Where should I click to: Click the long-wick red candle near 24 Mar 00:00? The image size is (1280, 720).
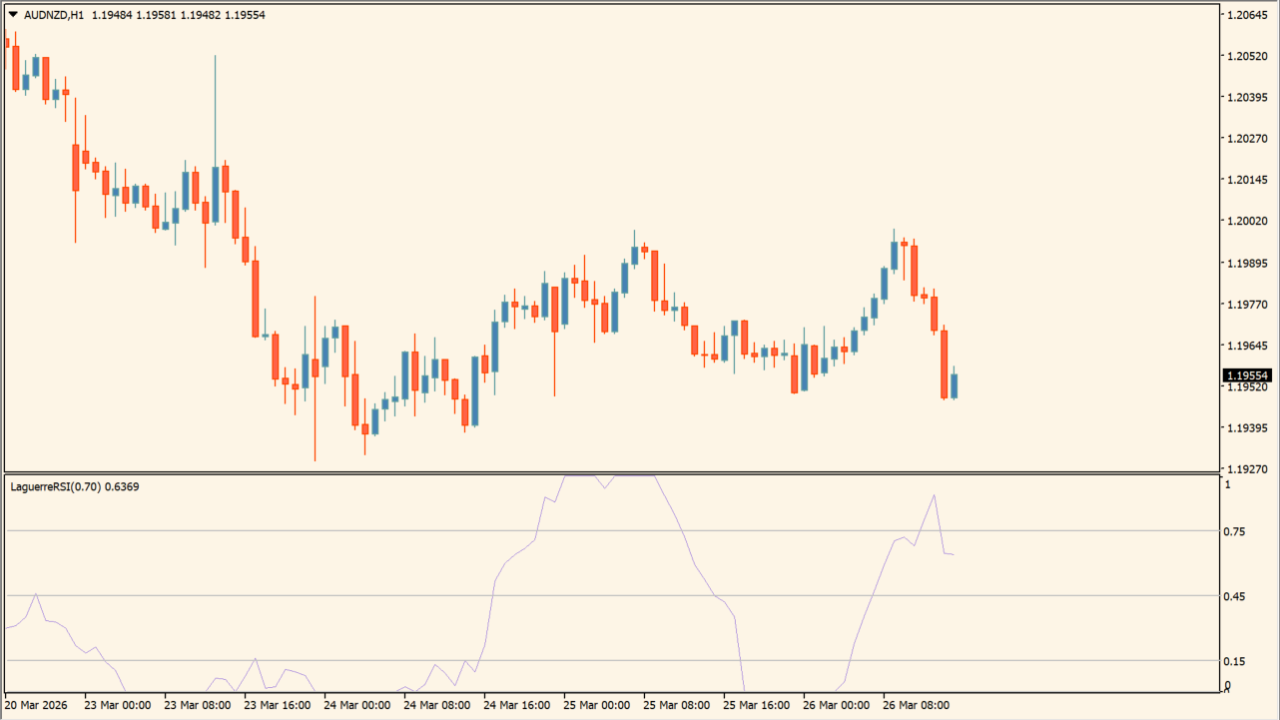[x=314, y=368]
